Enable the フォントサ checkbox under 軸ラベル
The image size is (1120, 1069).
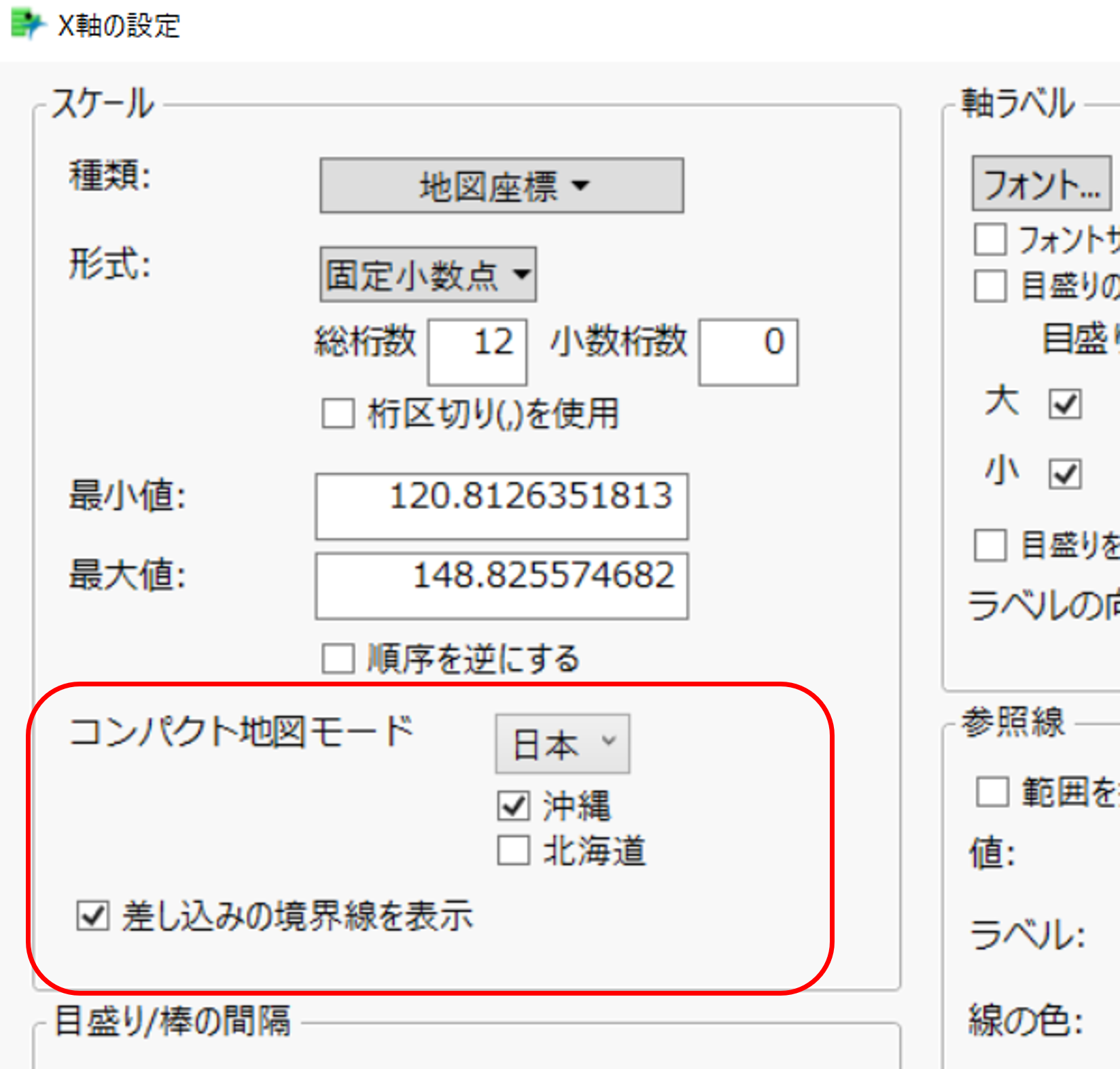pos(990,239)
